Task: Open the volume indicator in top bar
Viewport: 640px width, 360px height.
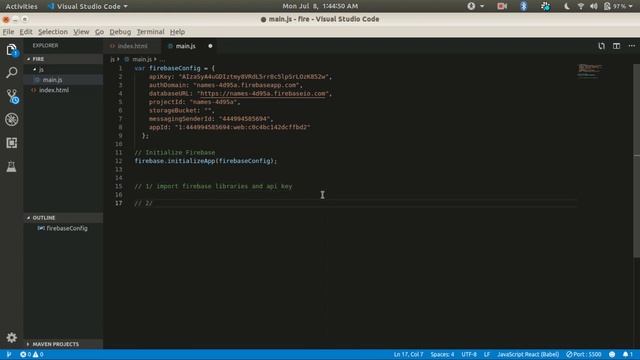Action: pos(594,6)
